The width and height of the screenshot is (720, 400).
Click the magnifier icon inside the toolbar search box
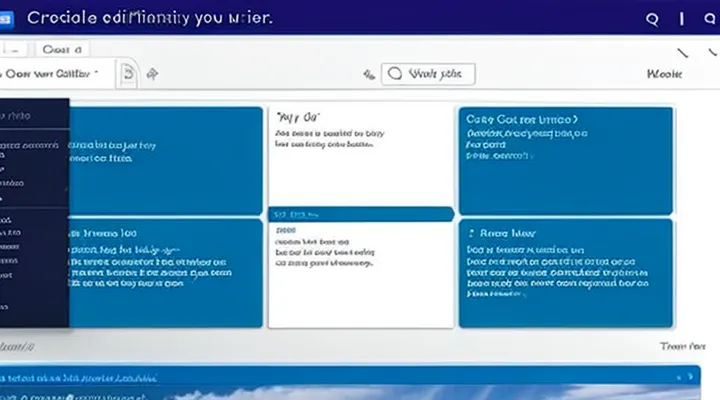394,74
